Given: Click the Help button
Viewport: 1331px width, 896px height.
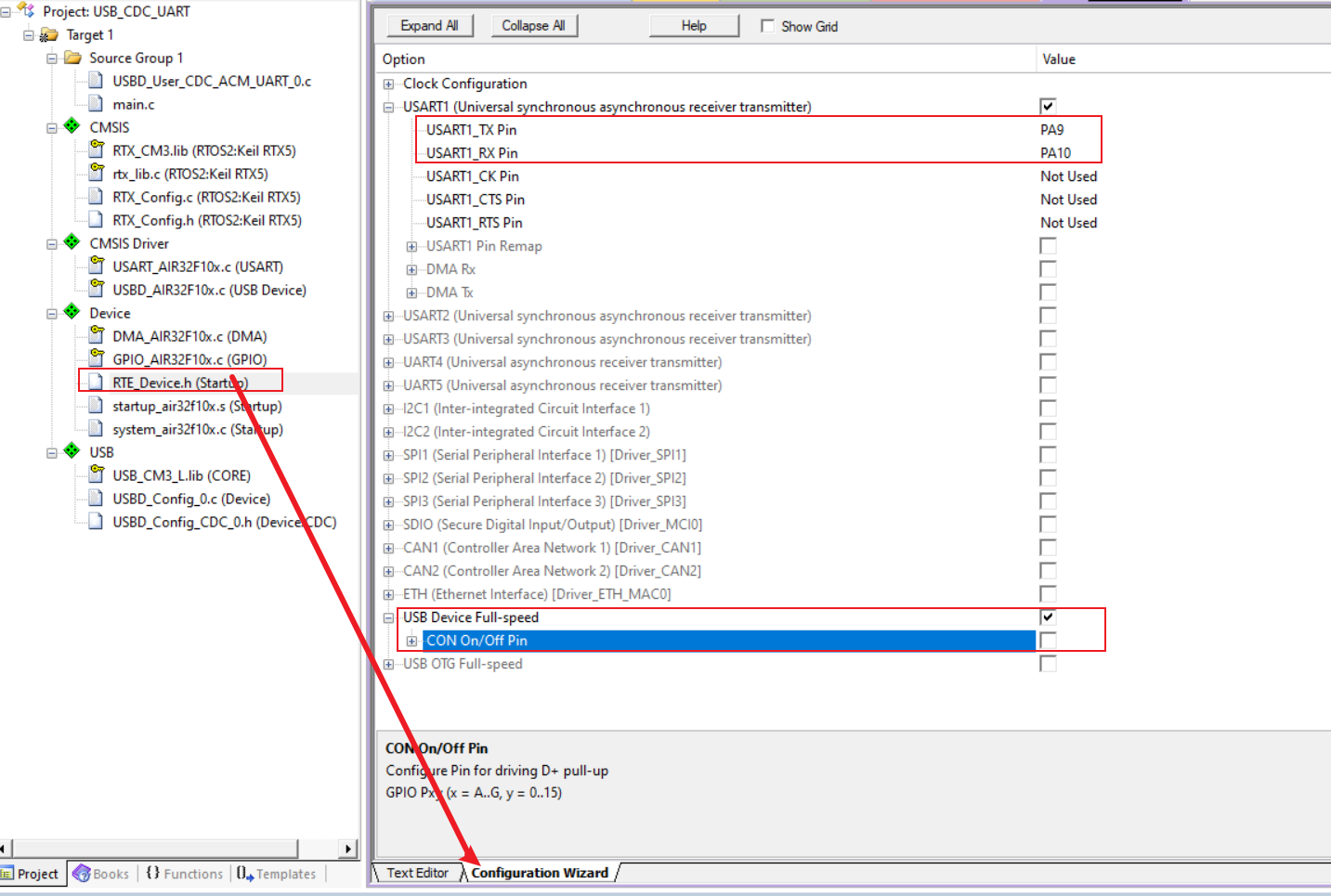Looking at the screenshot, I should coord(694,26).
